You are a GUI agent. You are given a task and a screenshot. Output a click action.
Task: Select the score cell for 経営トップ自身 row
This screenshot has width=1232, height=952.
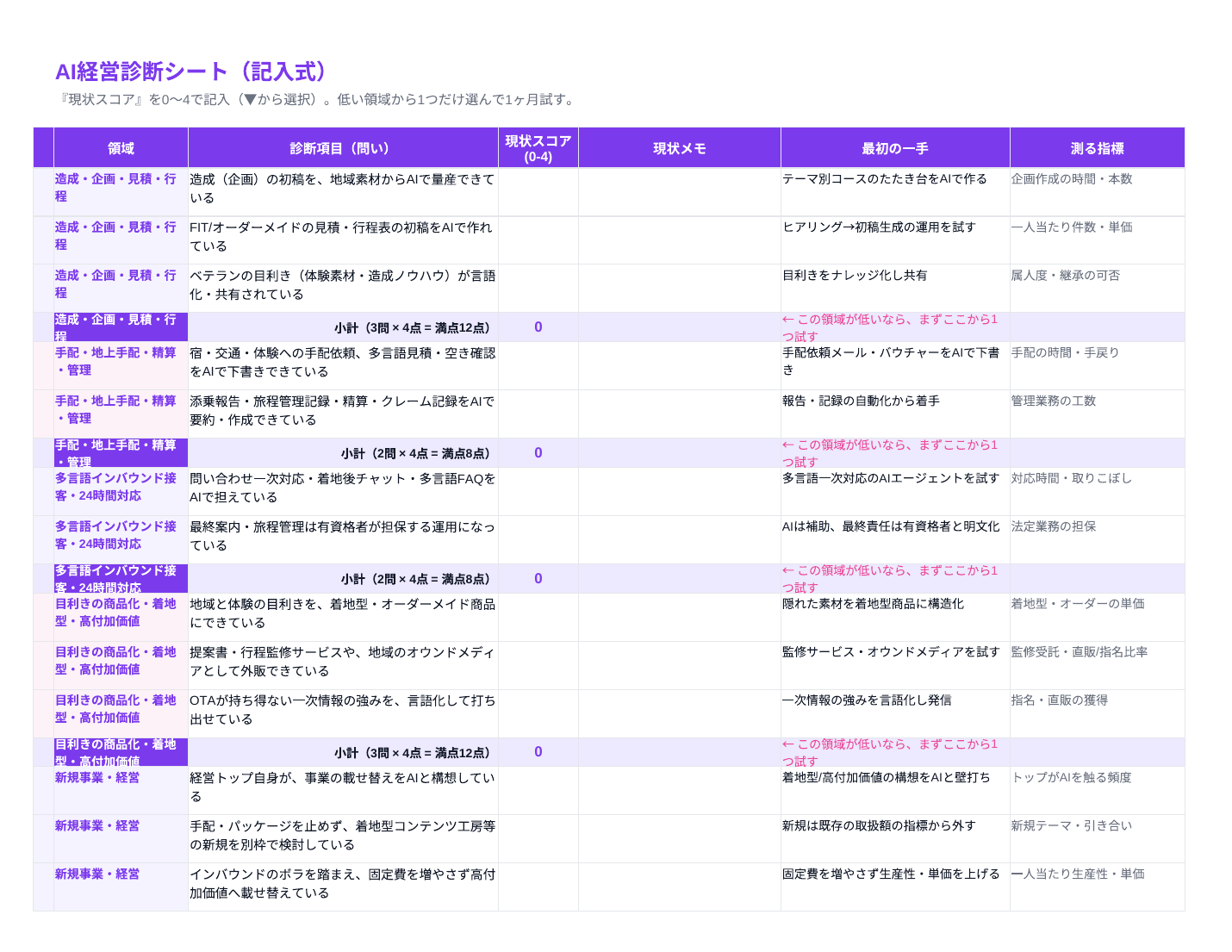538,790
